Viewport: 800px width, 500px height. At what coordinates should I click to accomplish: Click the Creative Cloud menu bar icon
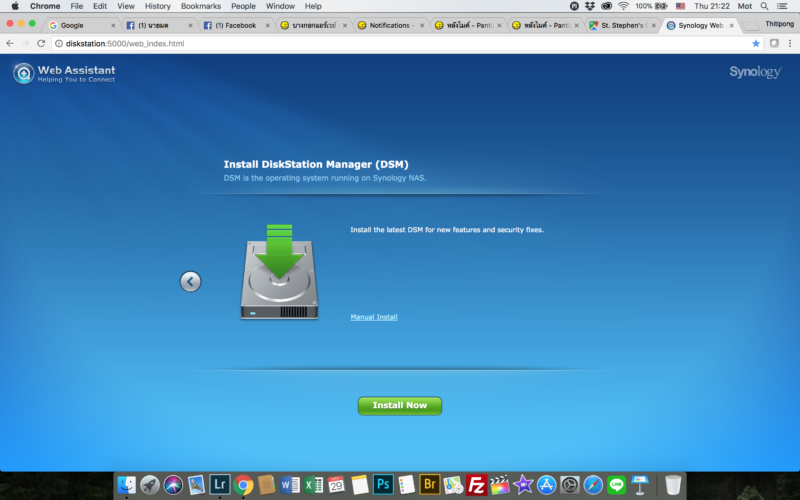click(x=606, y=6)
